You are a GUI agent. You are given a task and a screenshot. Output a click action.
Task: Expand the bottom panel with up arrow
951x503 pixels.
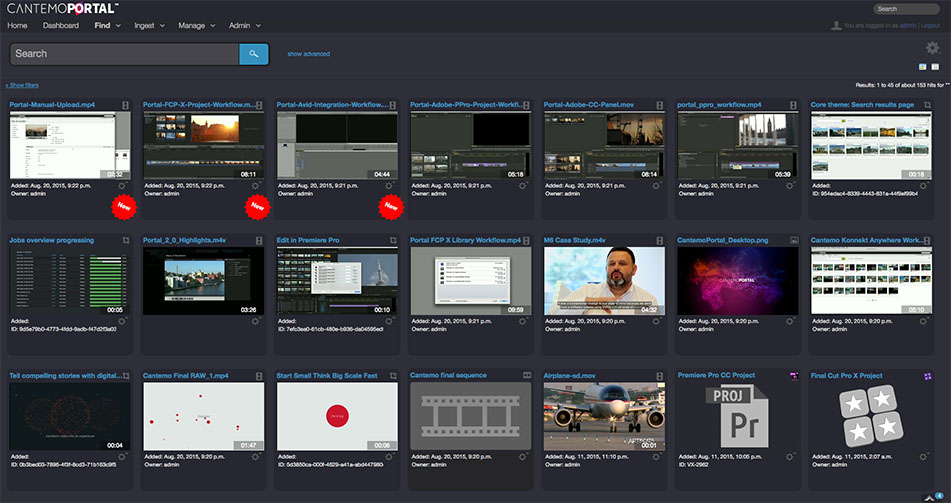click(928, 498)
